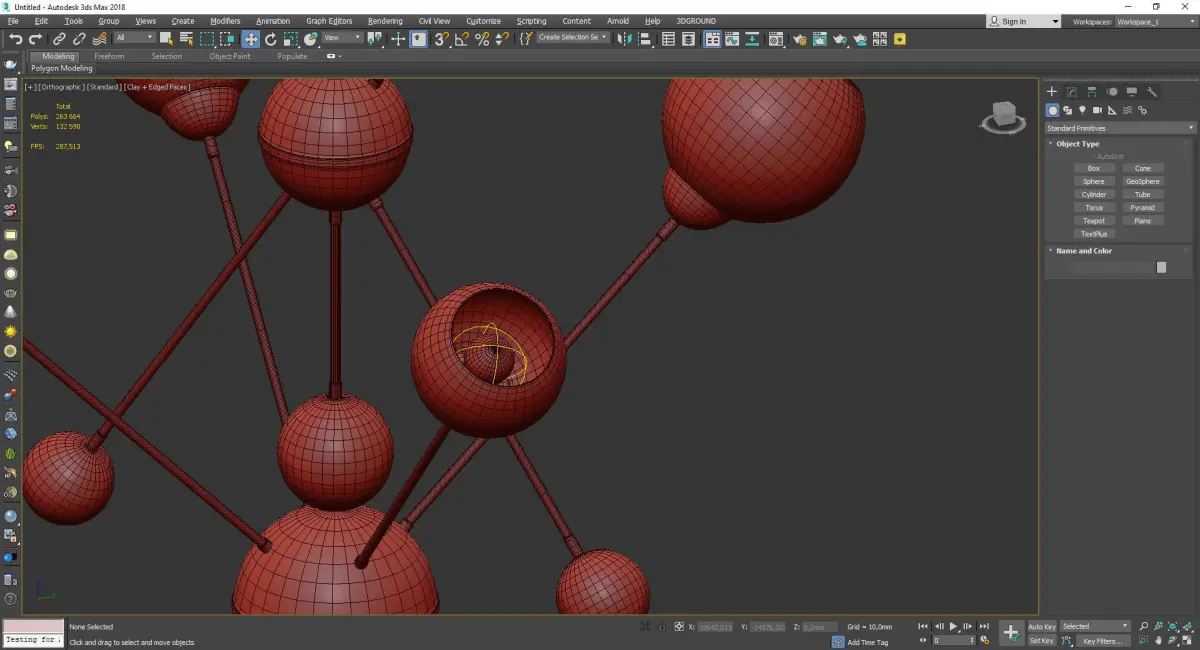Viewport: 1200px width, 650px height.
Task: Open the Key Filters dialog button
Action: pyautogui.click(x=1102, y=640)
